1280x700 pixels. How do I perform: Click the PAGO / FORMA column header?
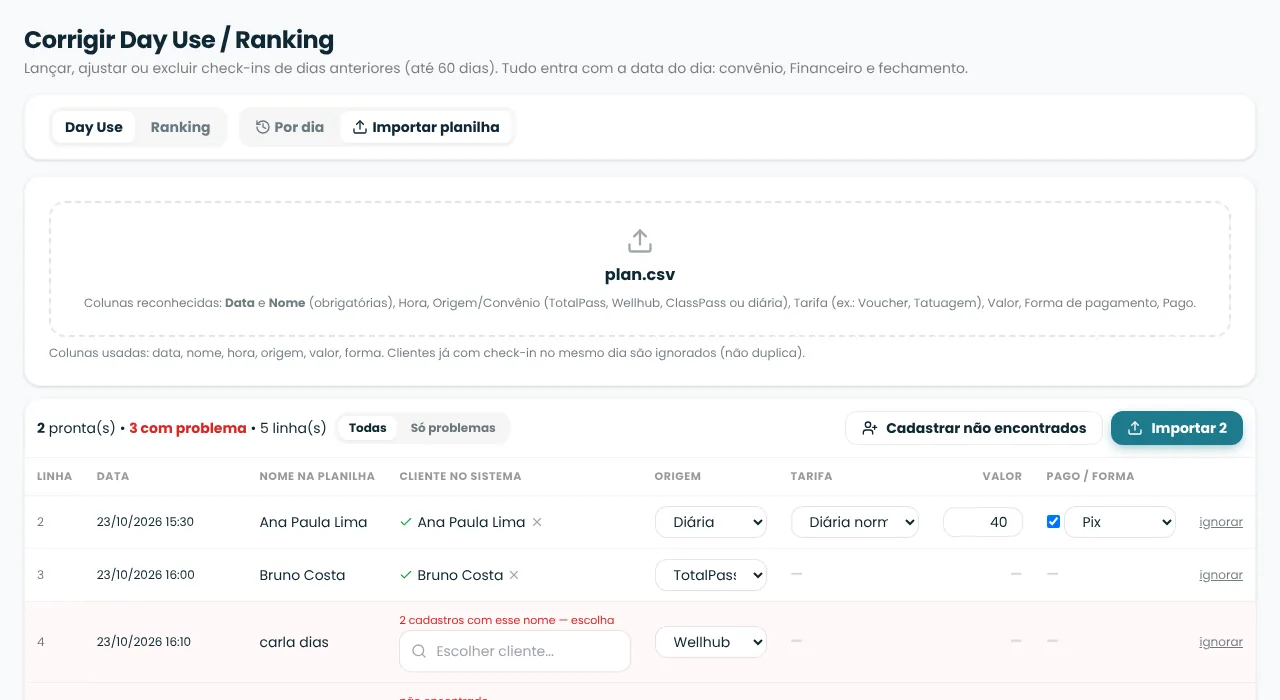tap(1090, 476)
